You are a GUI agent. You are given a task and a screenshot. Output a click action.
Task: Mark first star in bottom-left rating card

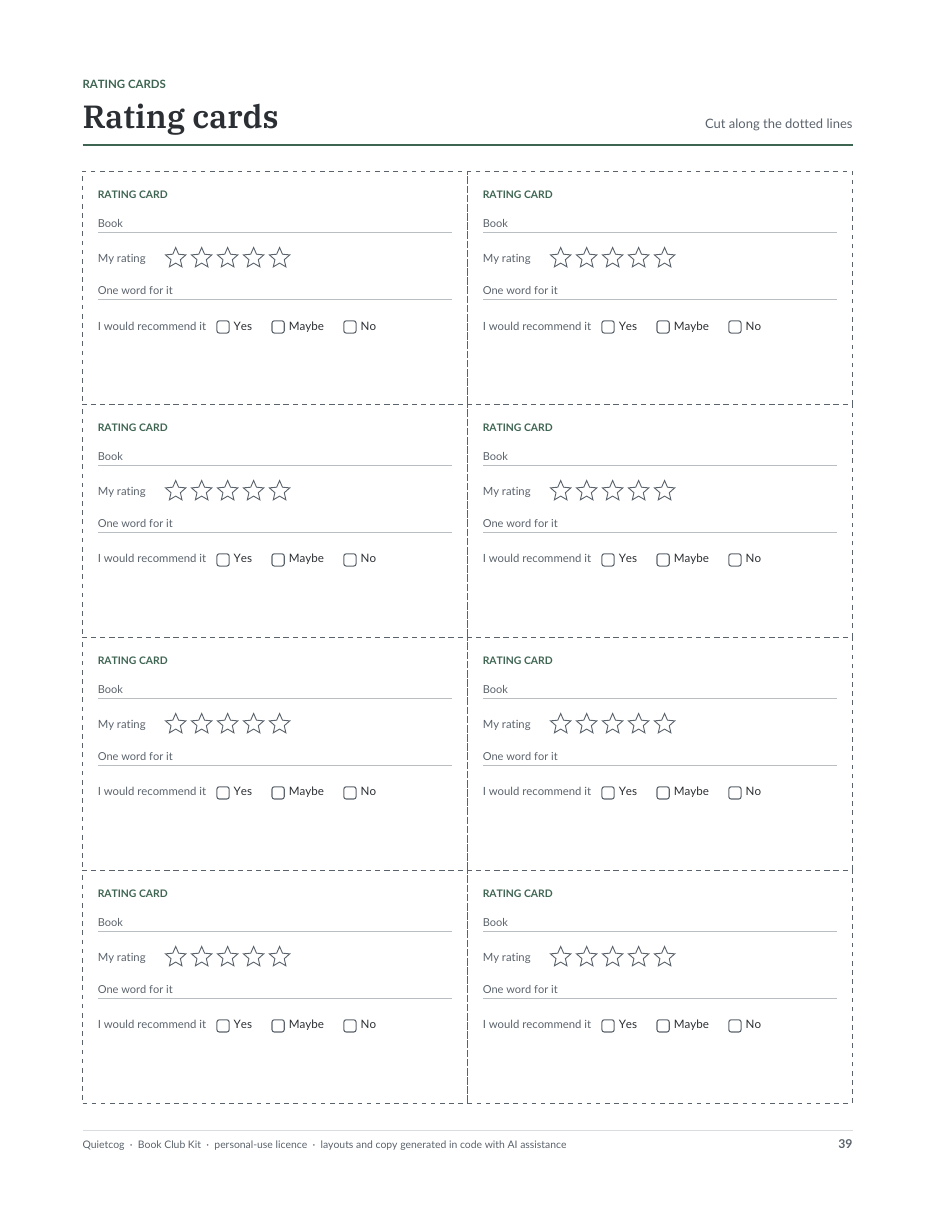176,957
